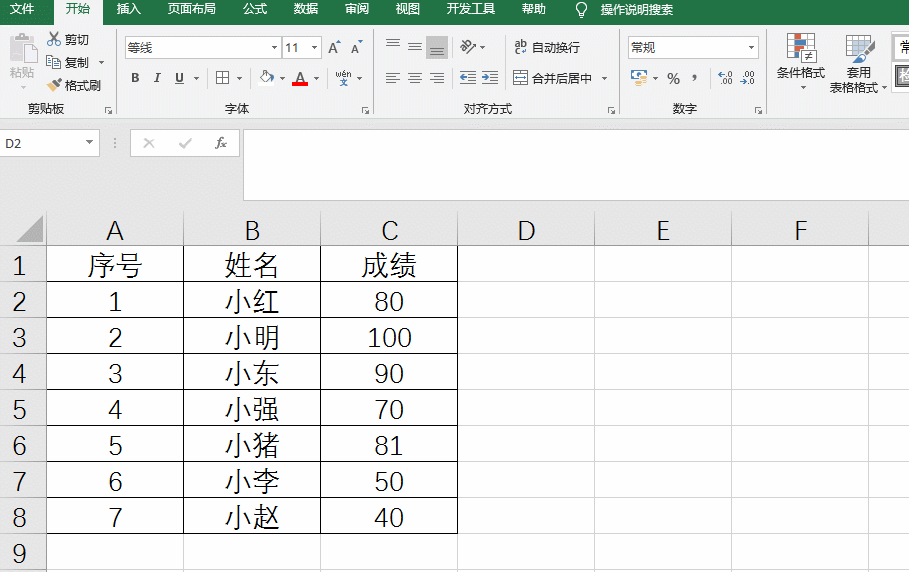
Task: Click the formula bar confirm checkmark
Action: pyautogui.click(x=185, y=143)
